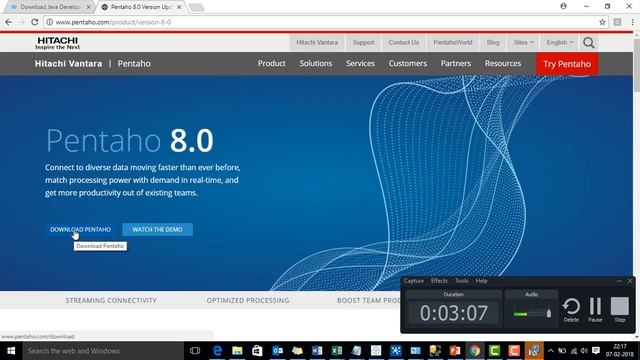
Task: Click the site info icon in address bar
Action: [49, 22]
